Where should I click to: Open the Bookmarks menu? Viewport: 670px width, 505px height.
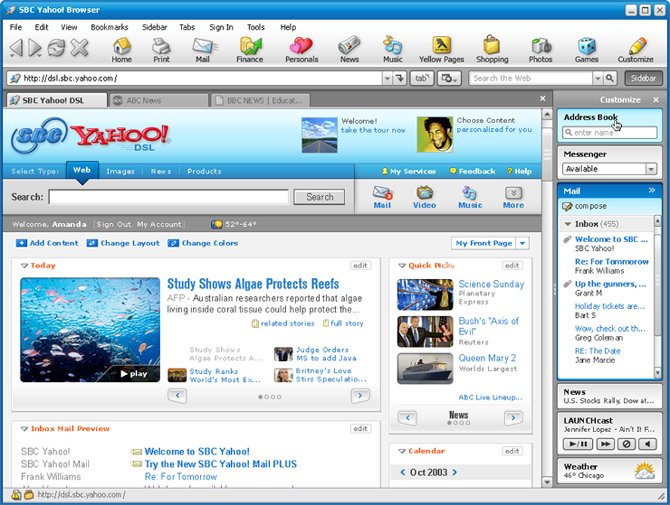109,27
